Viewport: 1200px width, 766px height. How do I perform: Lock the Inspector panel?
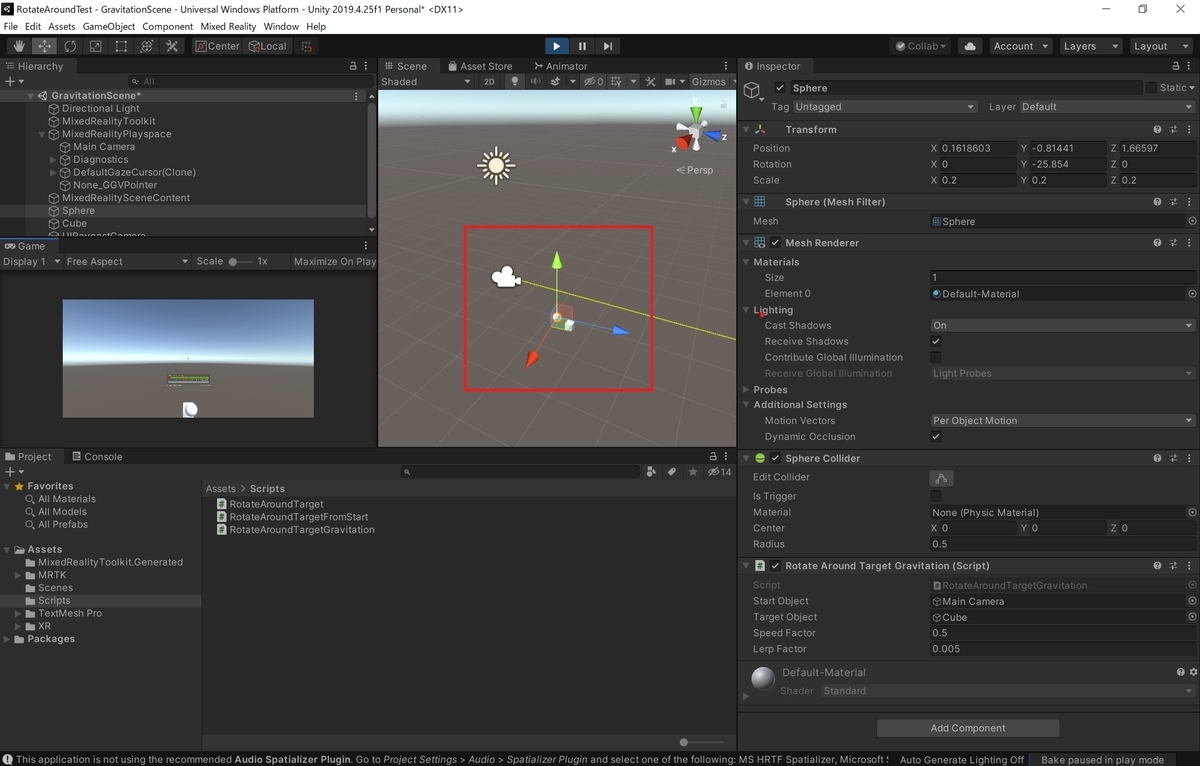(1176, 66)
